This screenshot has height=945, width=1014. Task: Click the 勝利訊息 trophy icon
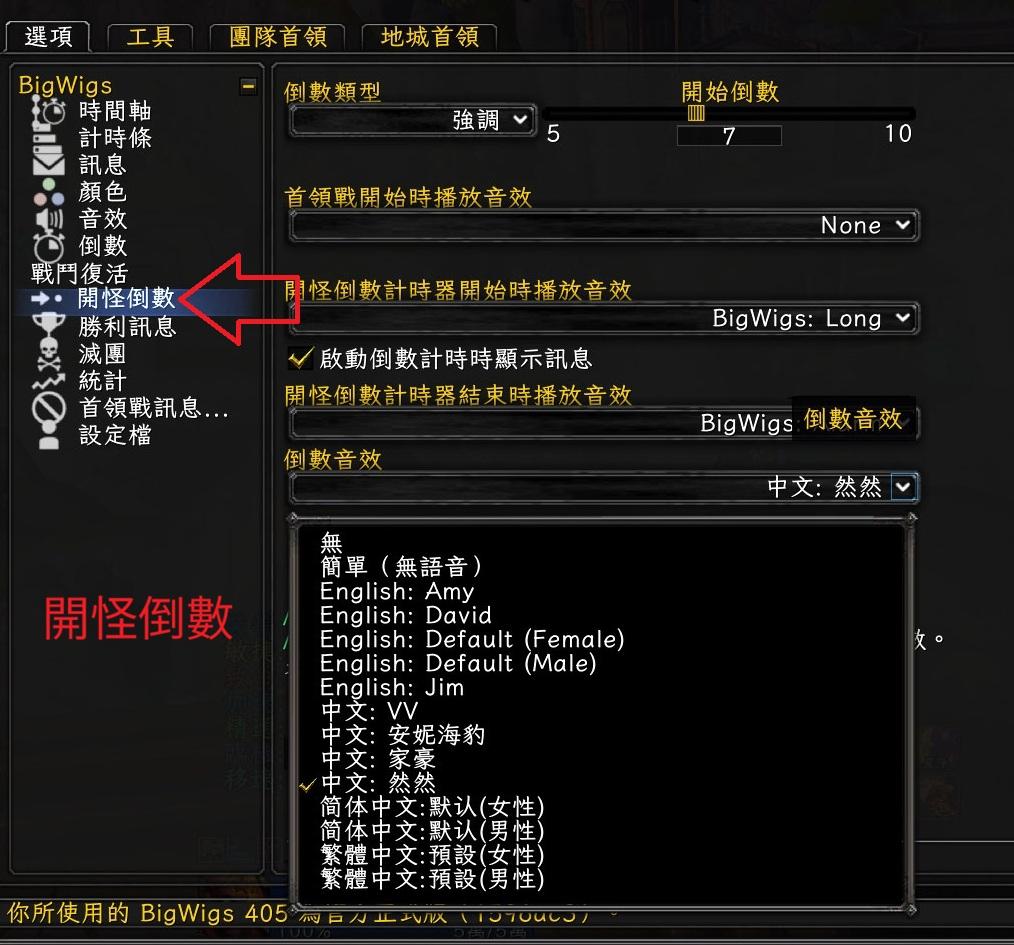coord(49,324)
